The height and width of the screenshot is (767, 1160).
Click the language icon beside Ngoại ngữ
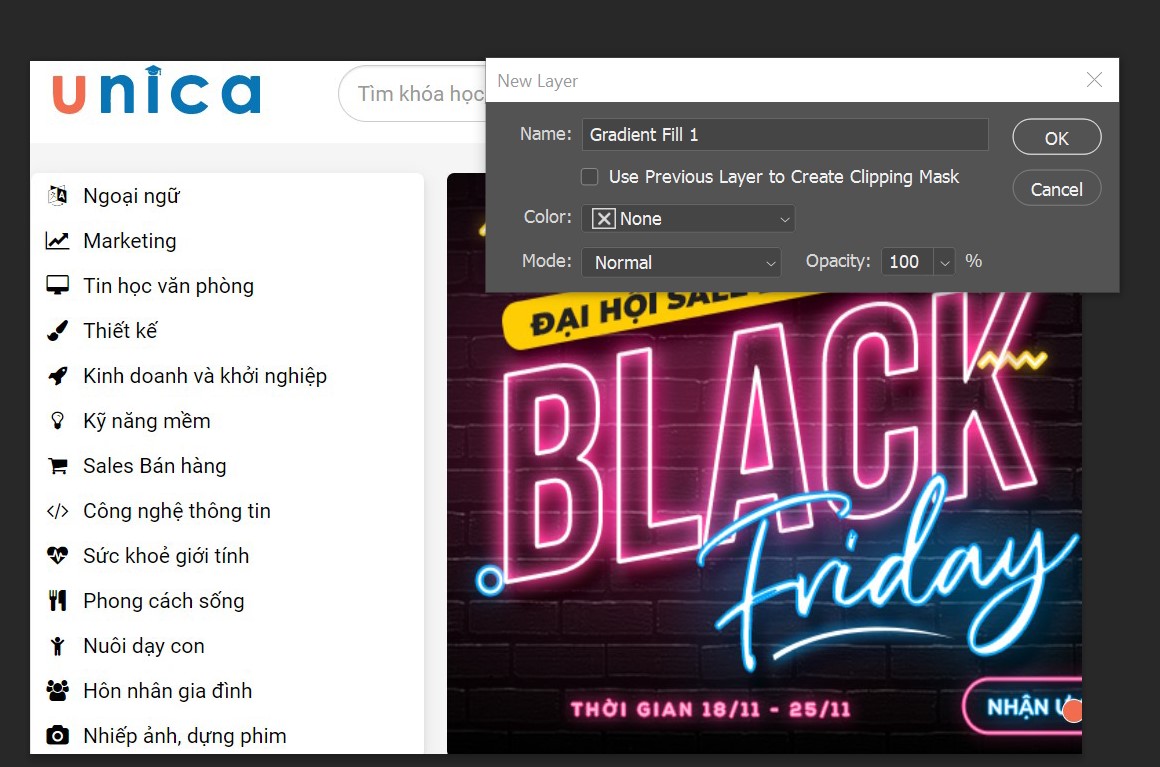click(57, 196)
